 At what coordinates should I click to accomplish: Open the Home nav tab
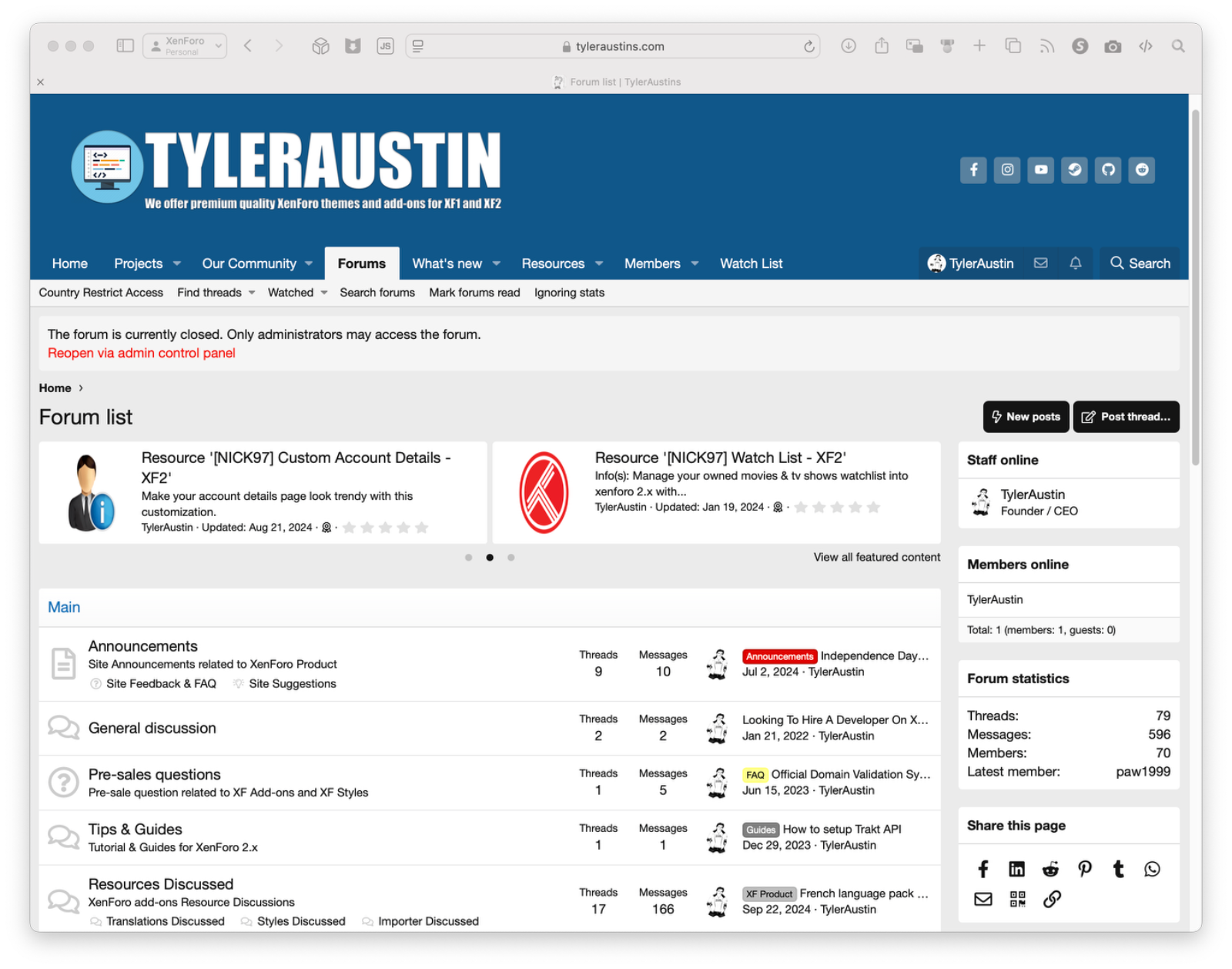tap(70, 263)
